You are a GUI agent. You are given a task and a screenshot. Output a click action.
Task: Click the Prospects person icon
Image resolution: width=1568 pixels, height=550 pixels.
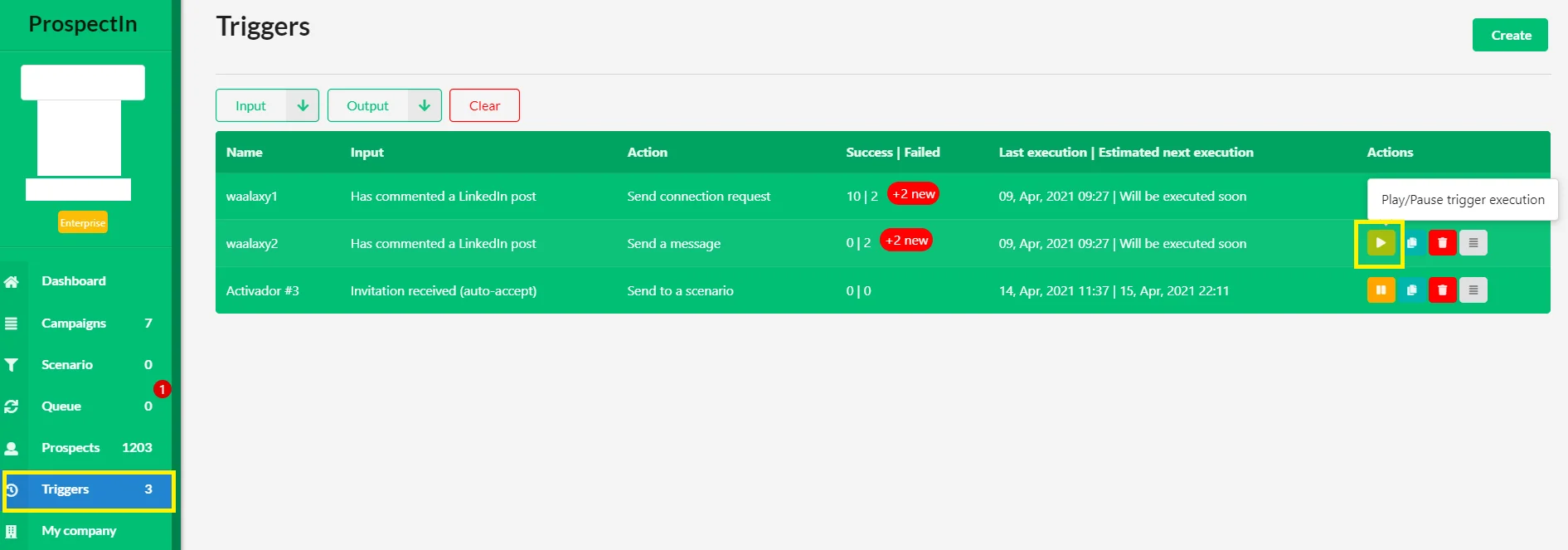click(12, 448)
